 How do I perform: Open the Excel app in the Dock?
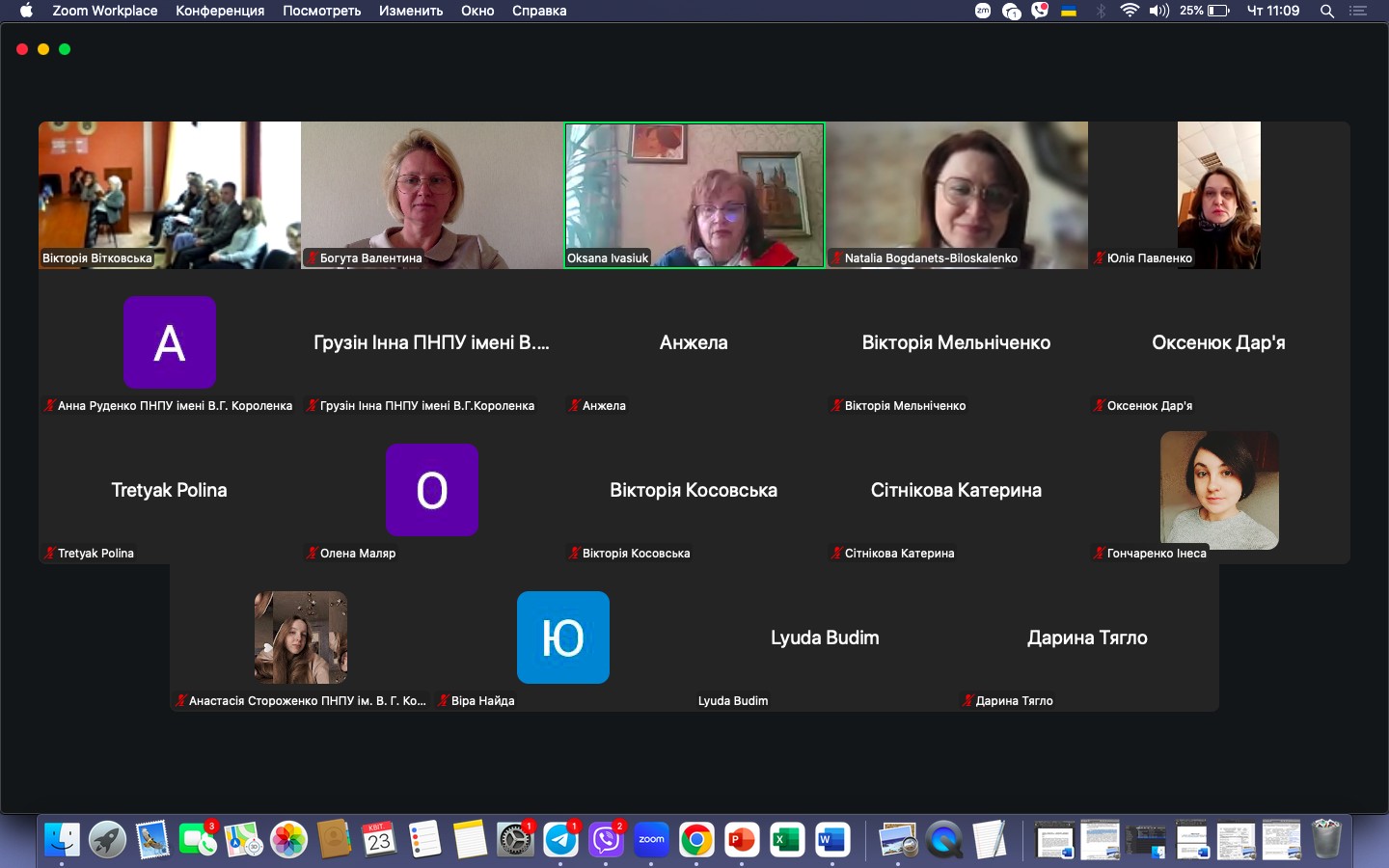787,840
